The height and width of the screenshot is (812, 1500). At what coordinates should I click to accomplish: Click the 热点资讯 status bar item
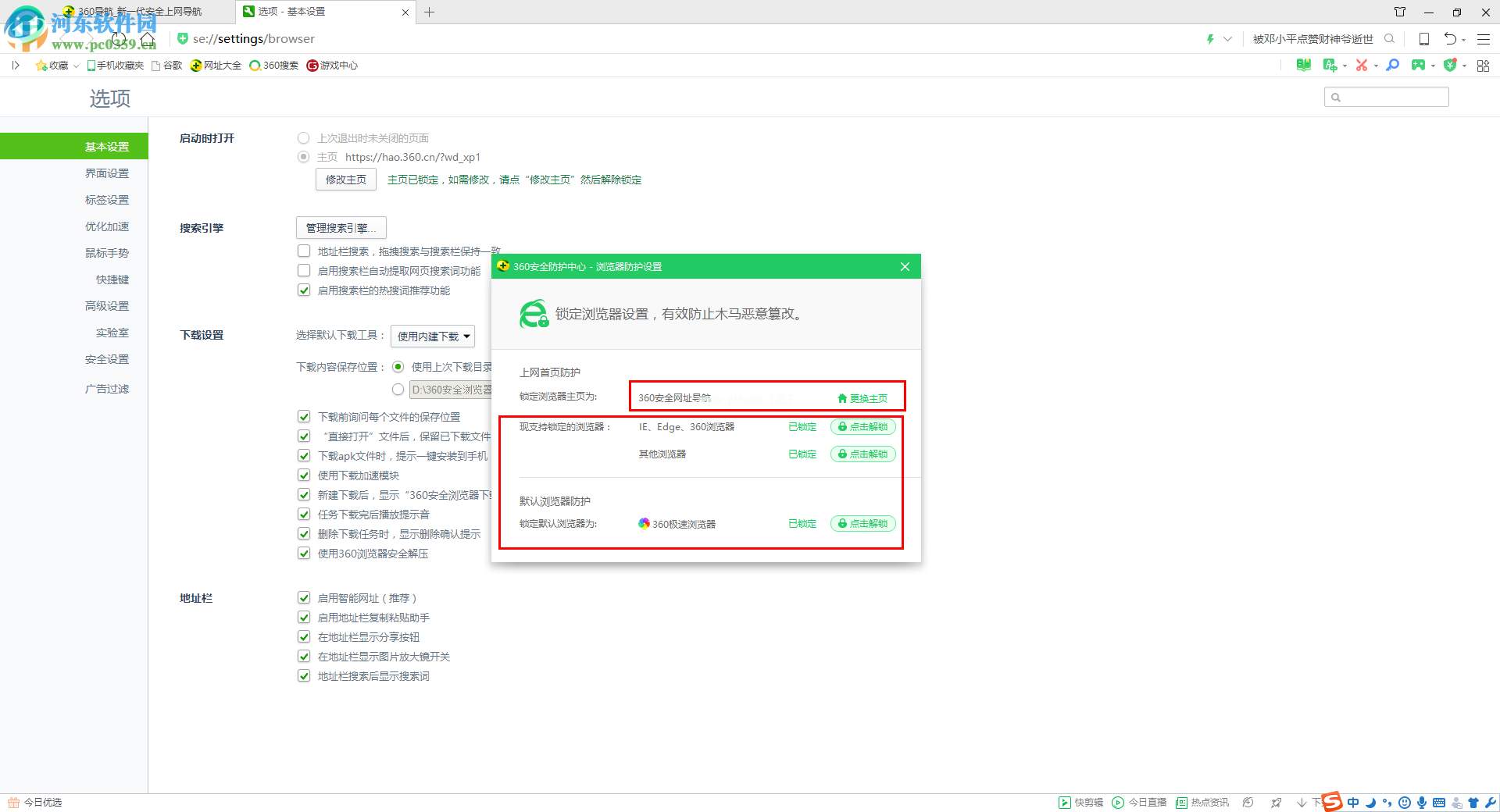pos(1202,803)
